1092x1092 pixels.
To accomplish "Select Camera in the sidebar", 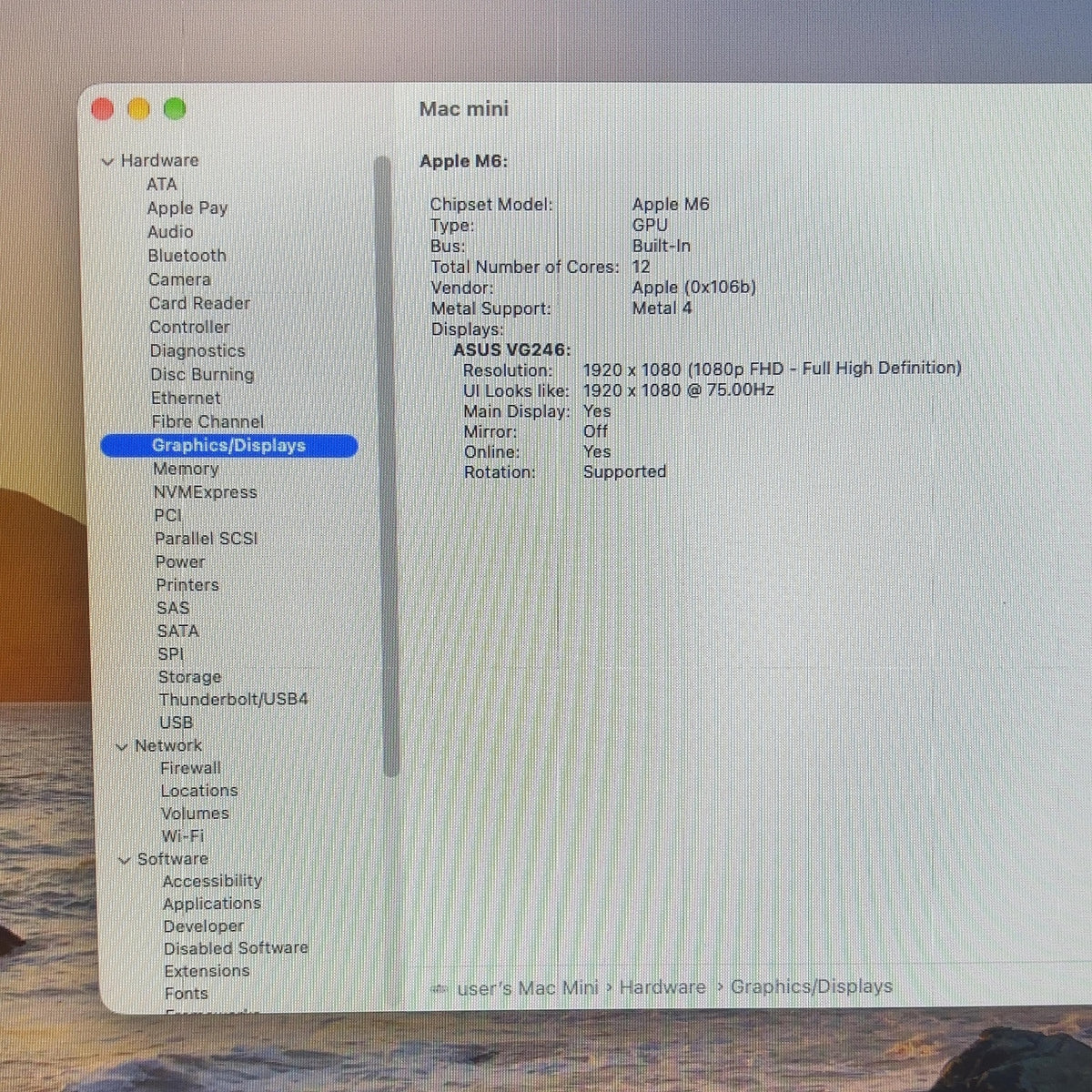I will pyautogui.click(x=179, y=278).
